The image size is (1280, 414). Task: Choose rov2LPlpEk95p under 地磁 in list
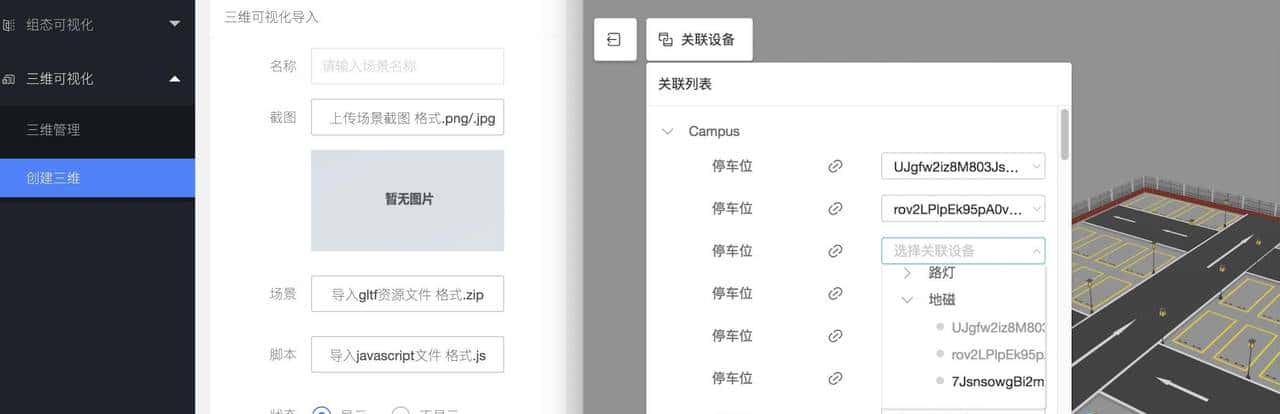tap(998, 354)
